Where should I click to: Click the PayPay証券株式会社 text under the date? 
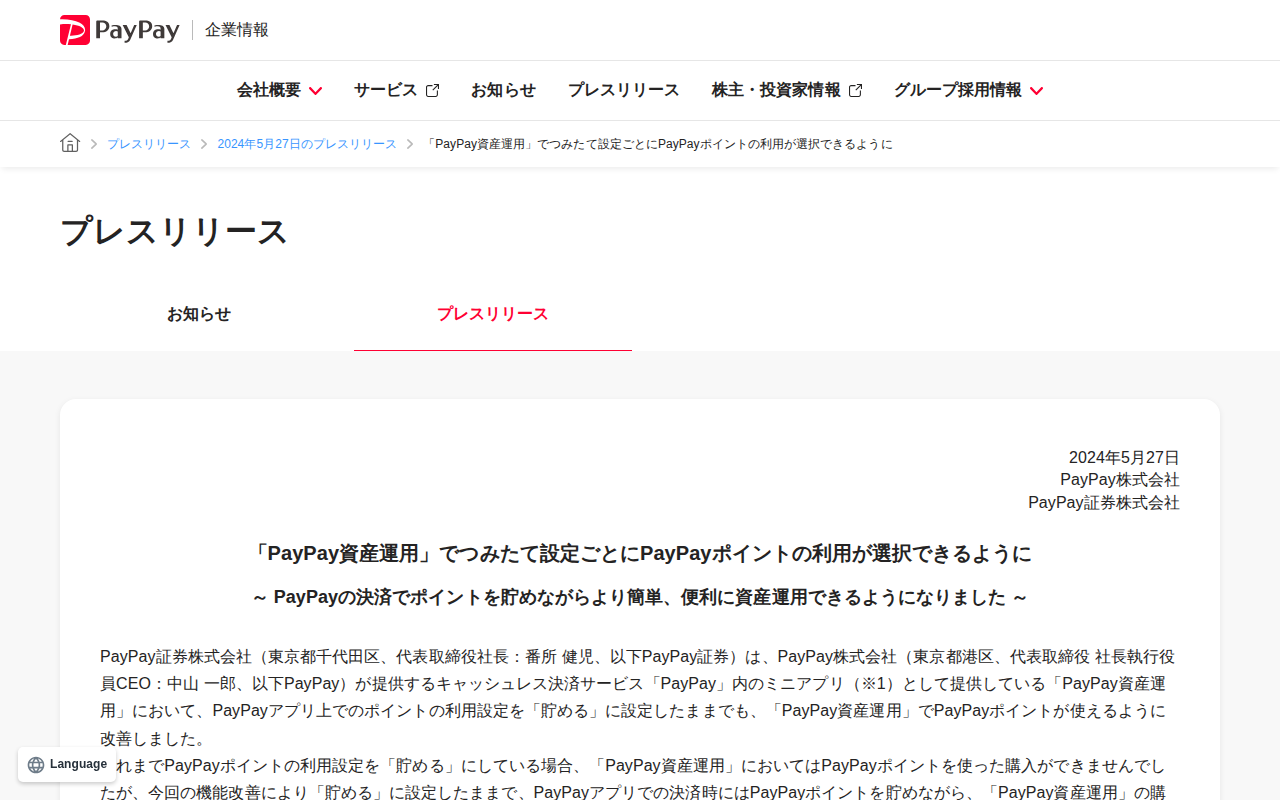tap(1104, 502)
